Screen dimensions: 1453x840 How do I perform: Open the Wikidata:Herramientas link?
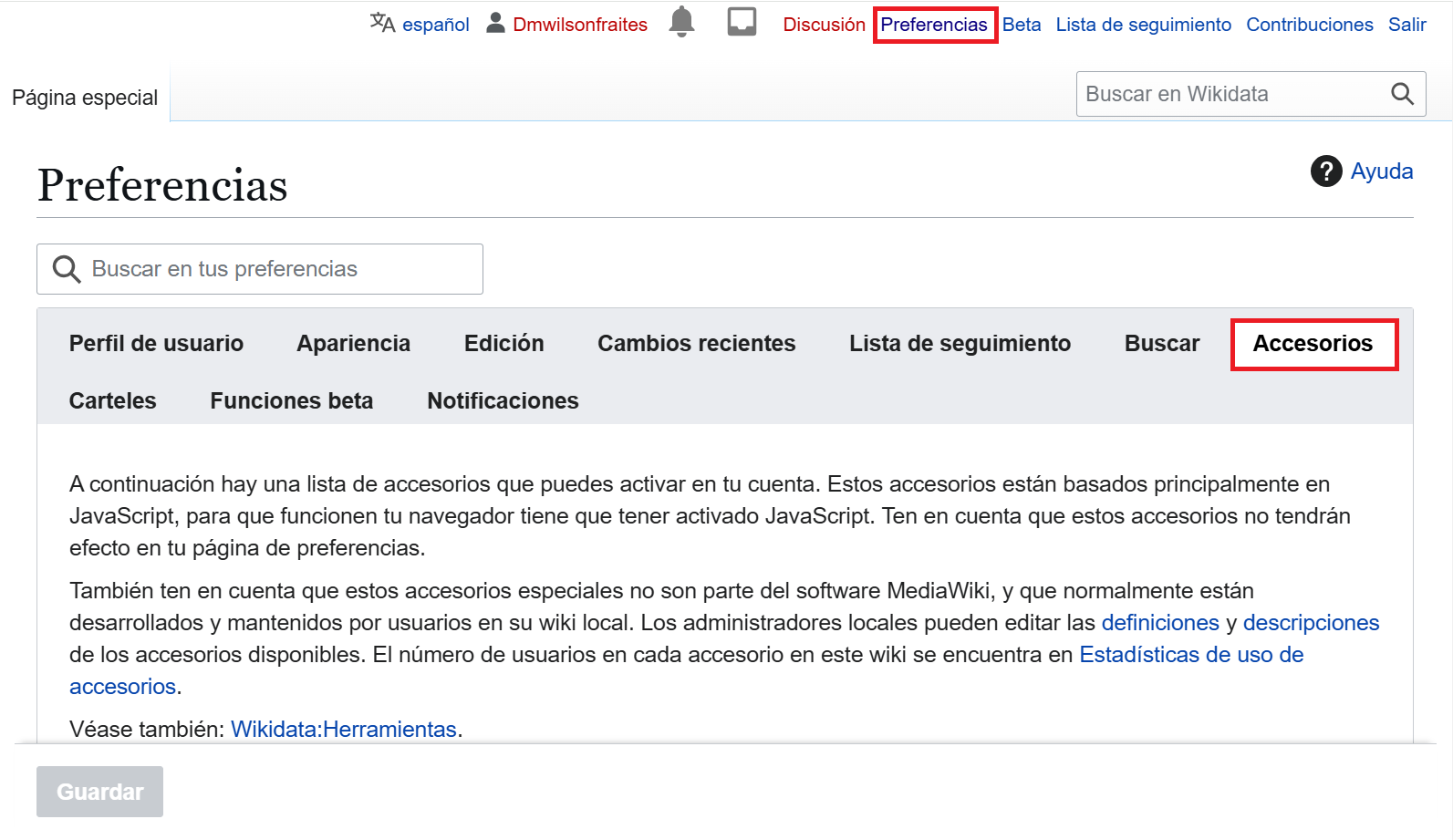pyautogui.click(x=343, y=730)
